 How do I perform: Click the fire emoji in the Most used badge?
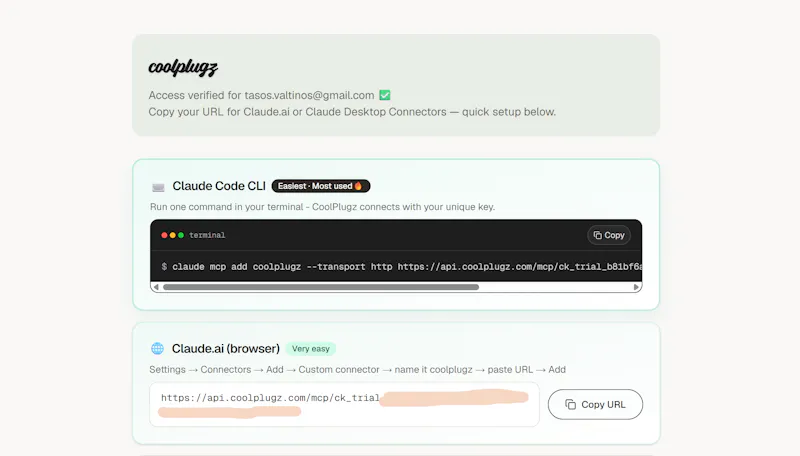(x=358, y=186)
